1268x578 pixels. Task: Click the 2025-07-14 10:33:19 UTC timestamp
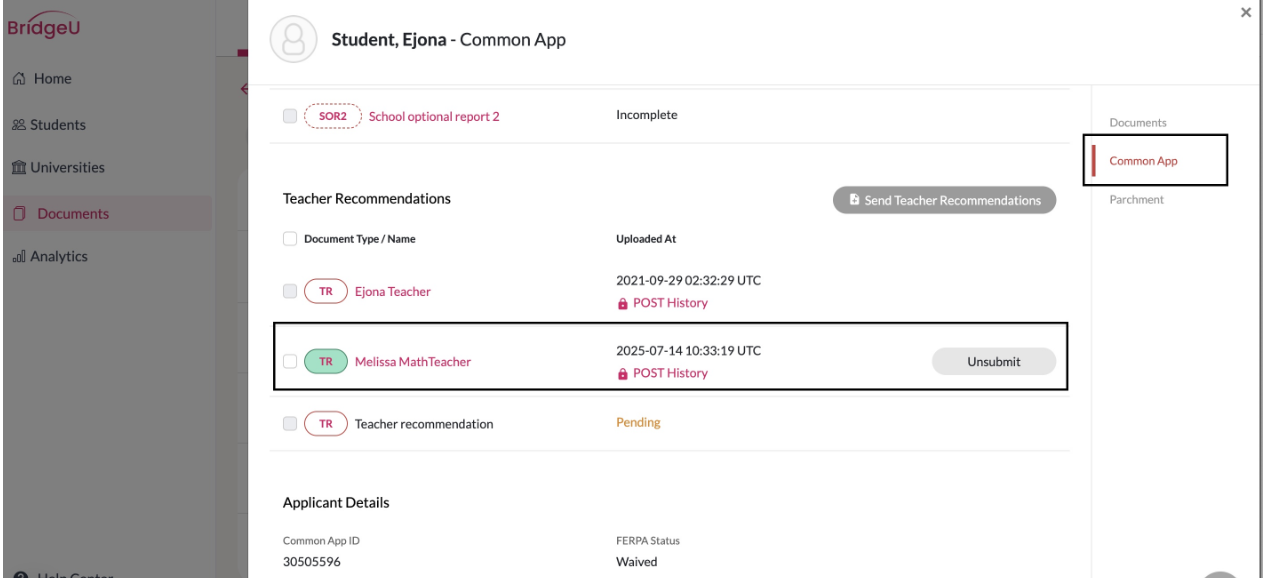click(x=689, y=351)
